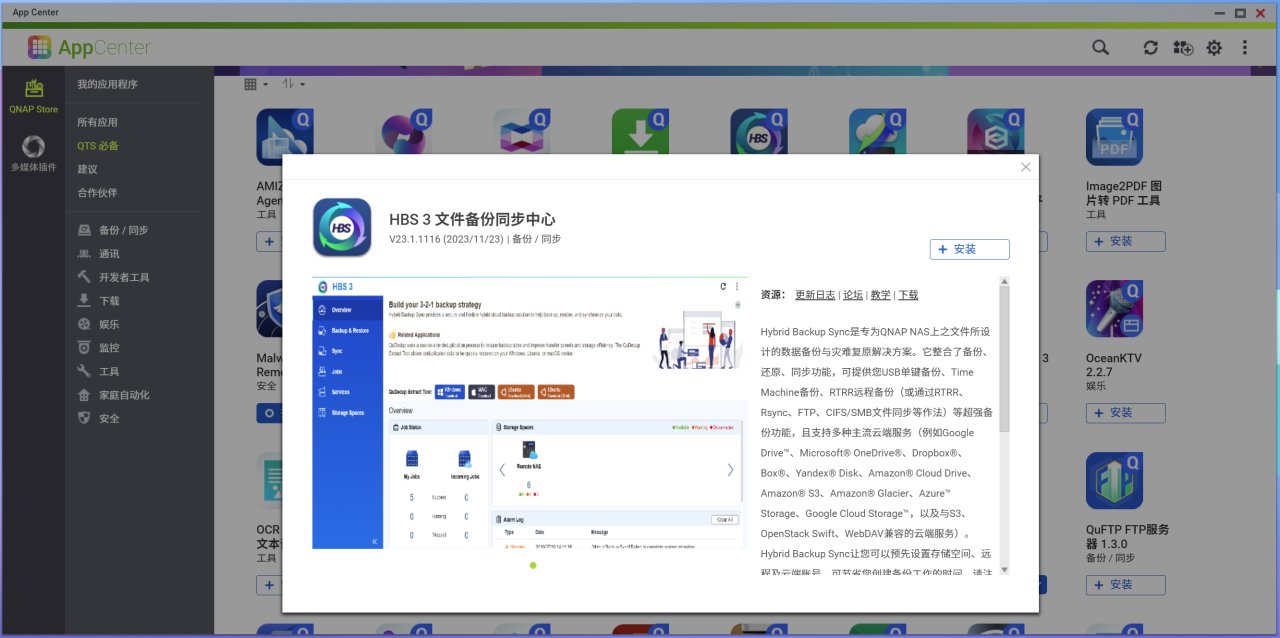Click the HBS 3 文件备份同步中心 title

pyautogui.click(x=472, y=219)
